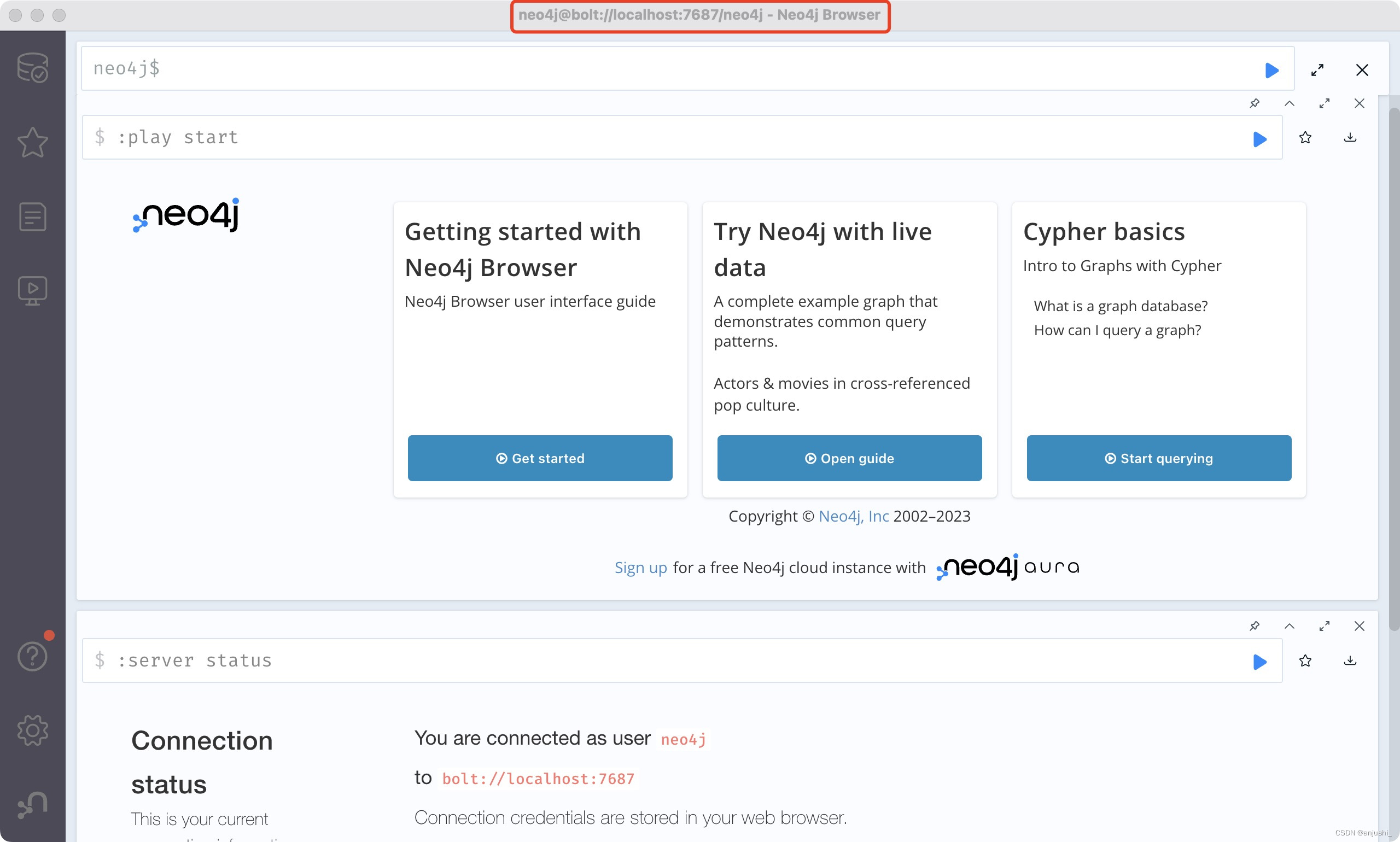
Task: Pin the :server status frame
Action: 1255,626
